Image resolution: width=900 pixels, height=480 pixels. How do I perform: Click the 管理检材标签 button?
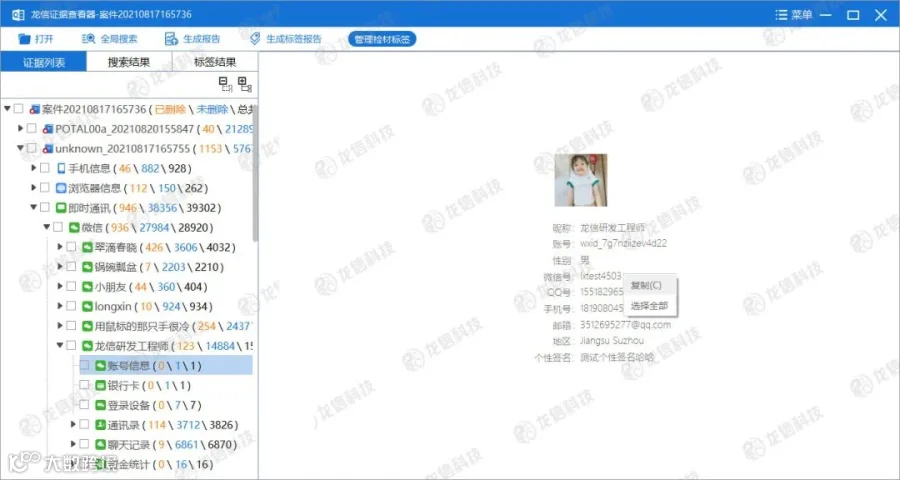click(382, 40)
